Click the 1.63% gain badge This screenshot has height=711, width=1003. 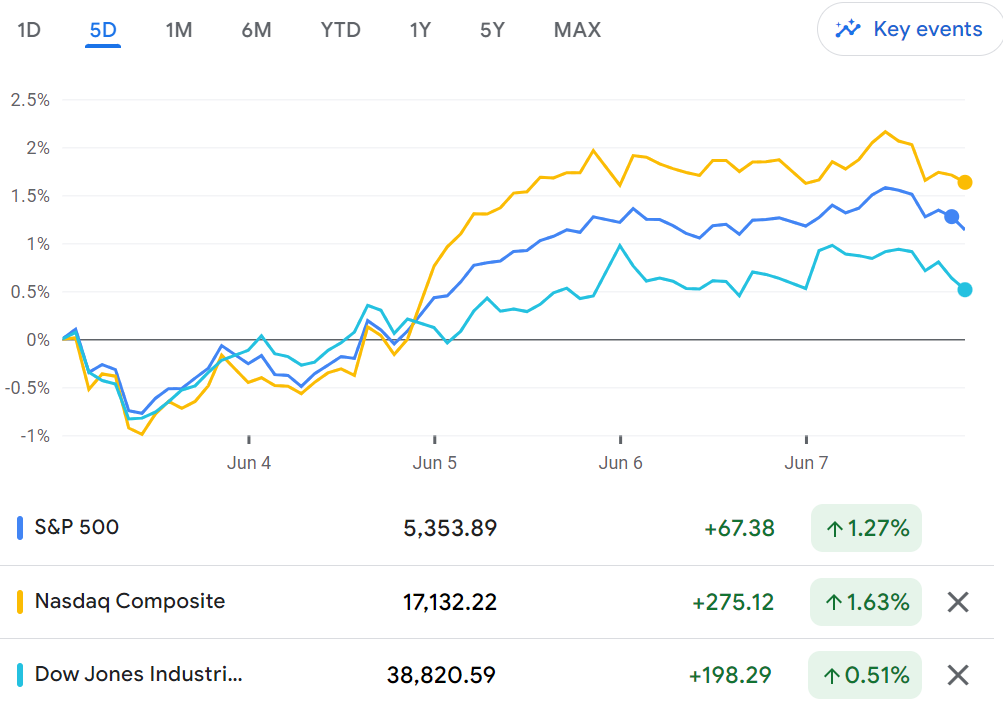click(x=866, y=602)
